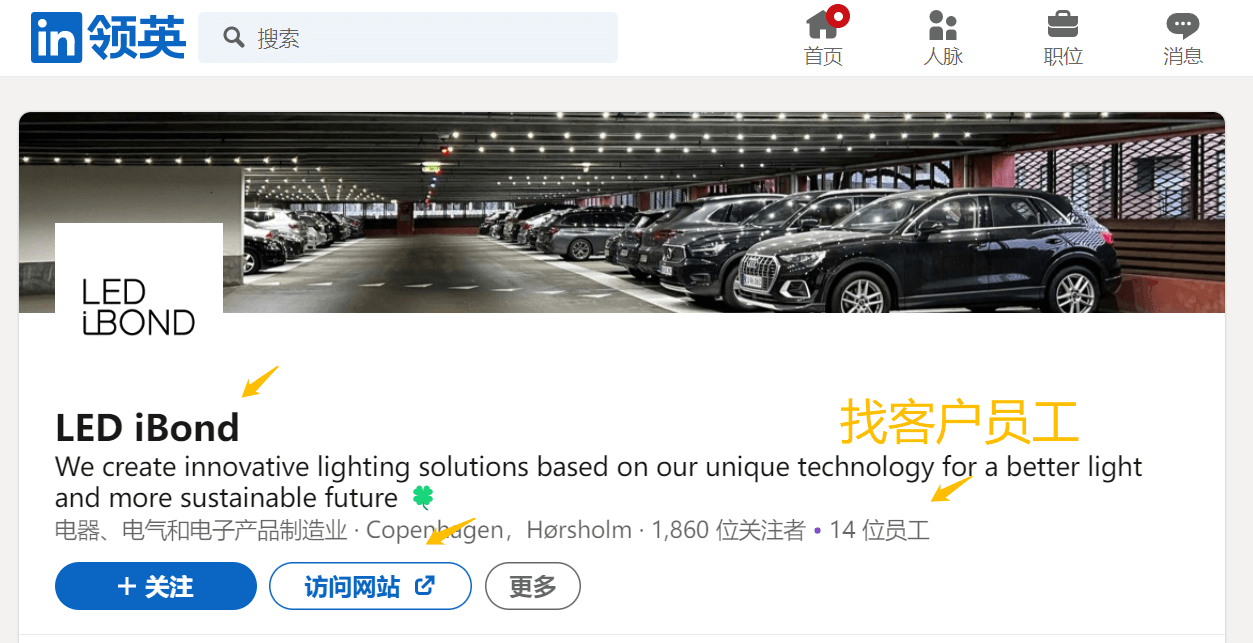Click the + 关注 follow button
The width and height of the screenshot is (1253, 643).
pyautogui.click(x=156, y=586)
